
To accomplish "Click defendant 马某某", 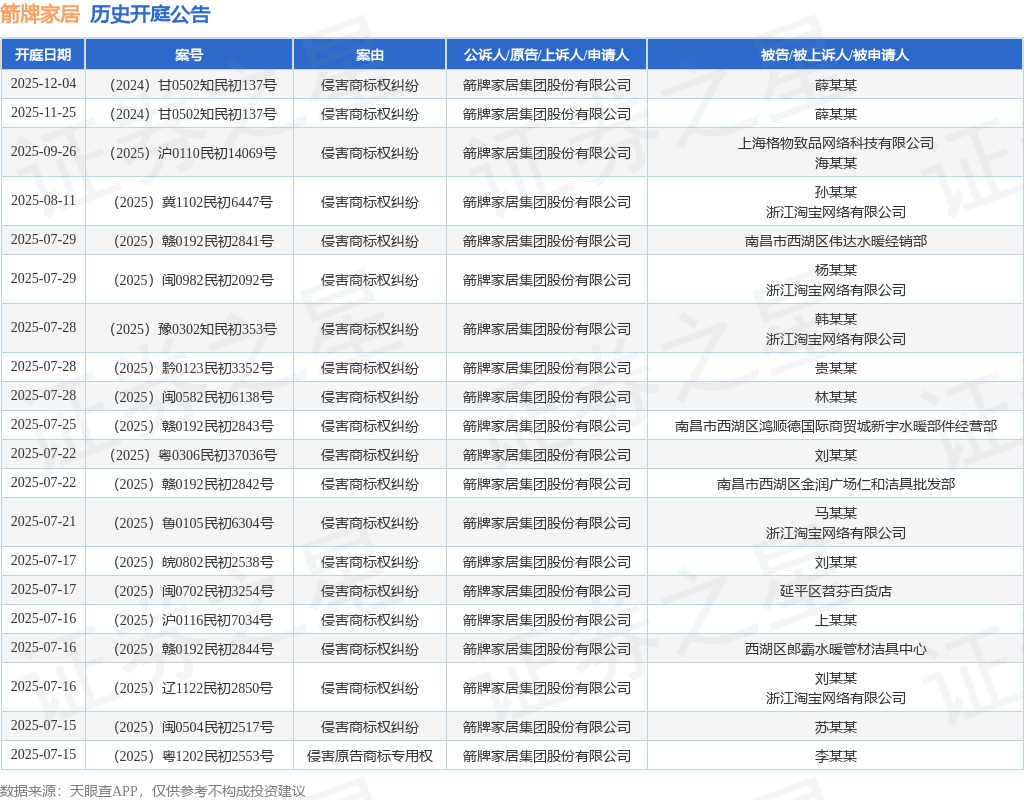I will coord(835,513).
